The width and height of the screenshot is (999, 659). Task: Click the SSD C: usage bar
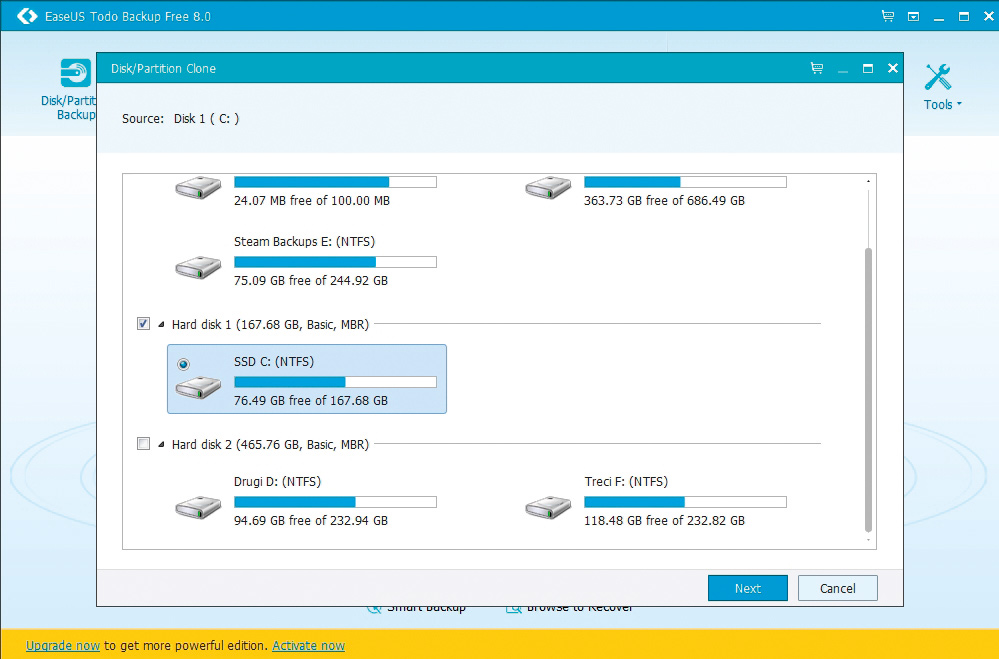335,382
